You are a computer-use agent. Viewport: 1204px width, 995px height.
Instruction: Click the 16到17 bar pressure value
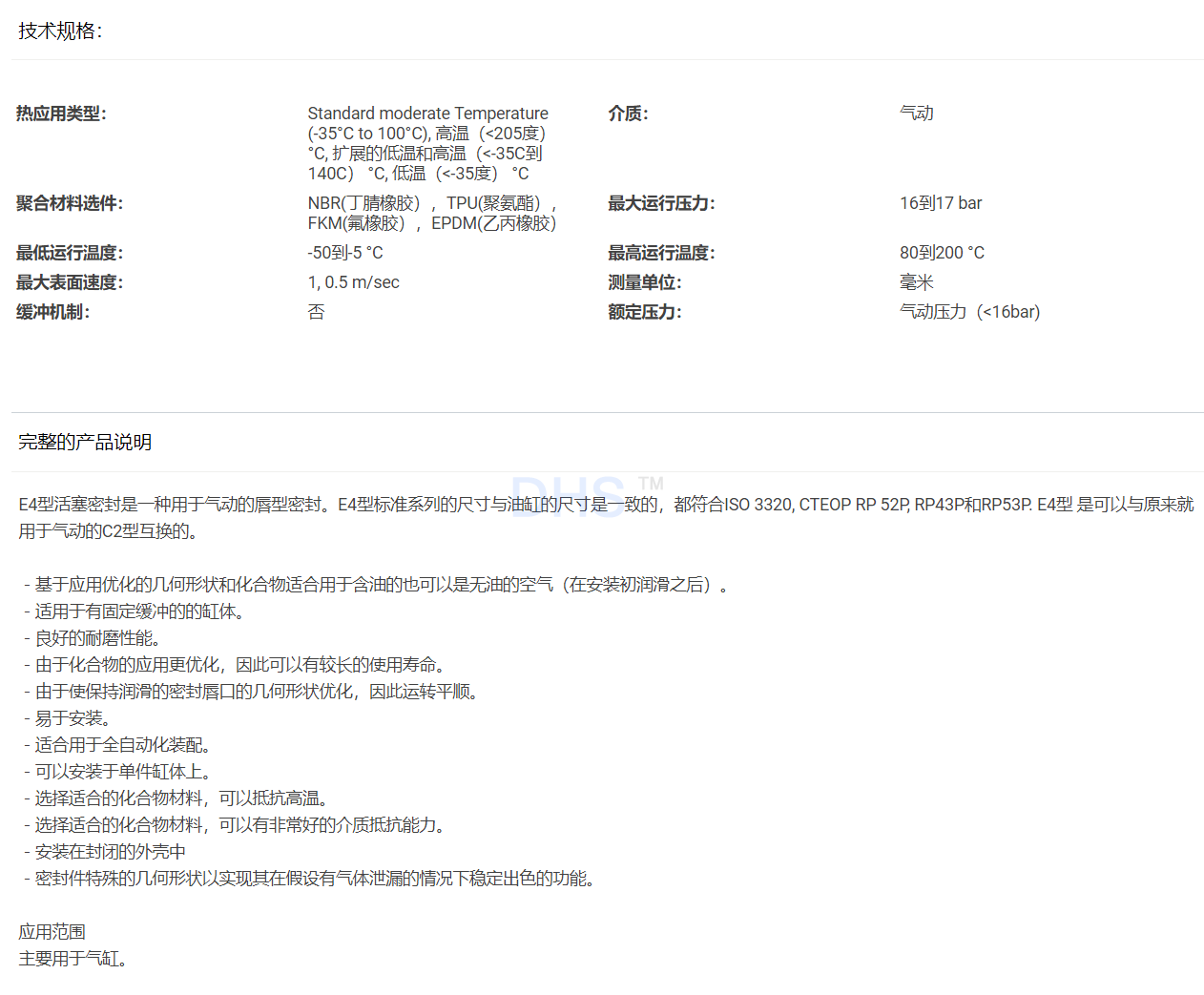coord(940,203)
